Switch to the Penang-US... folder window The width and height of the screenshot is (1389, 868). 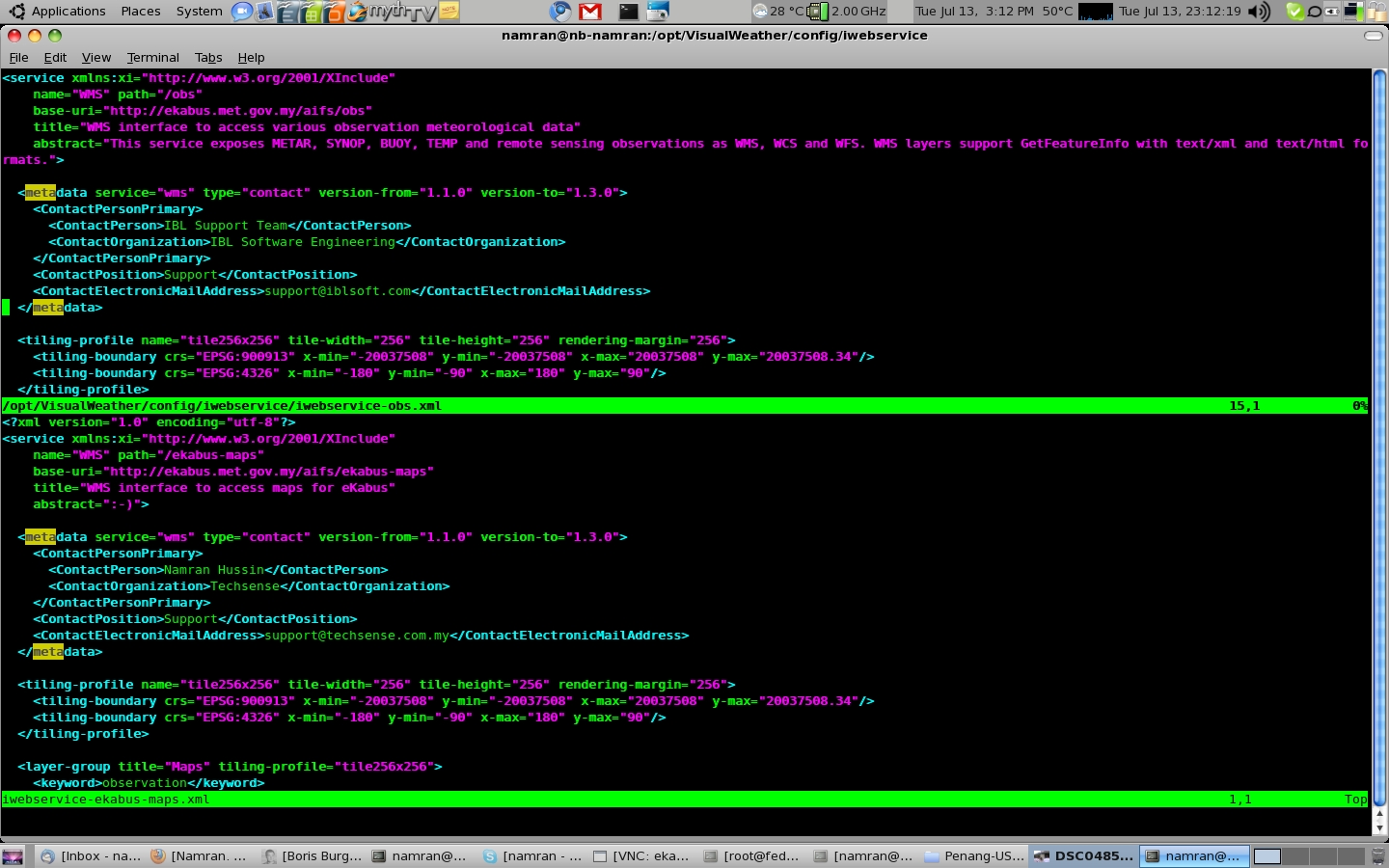click(974, 856)
